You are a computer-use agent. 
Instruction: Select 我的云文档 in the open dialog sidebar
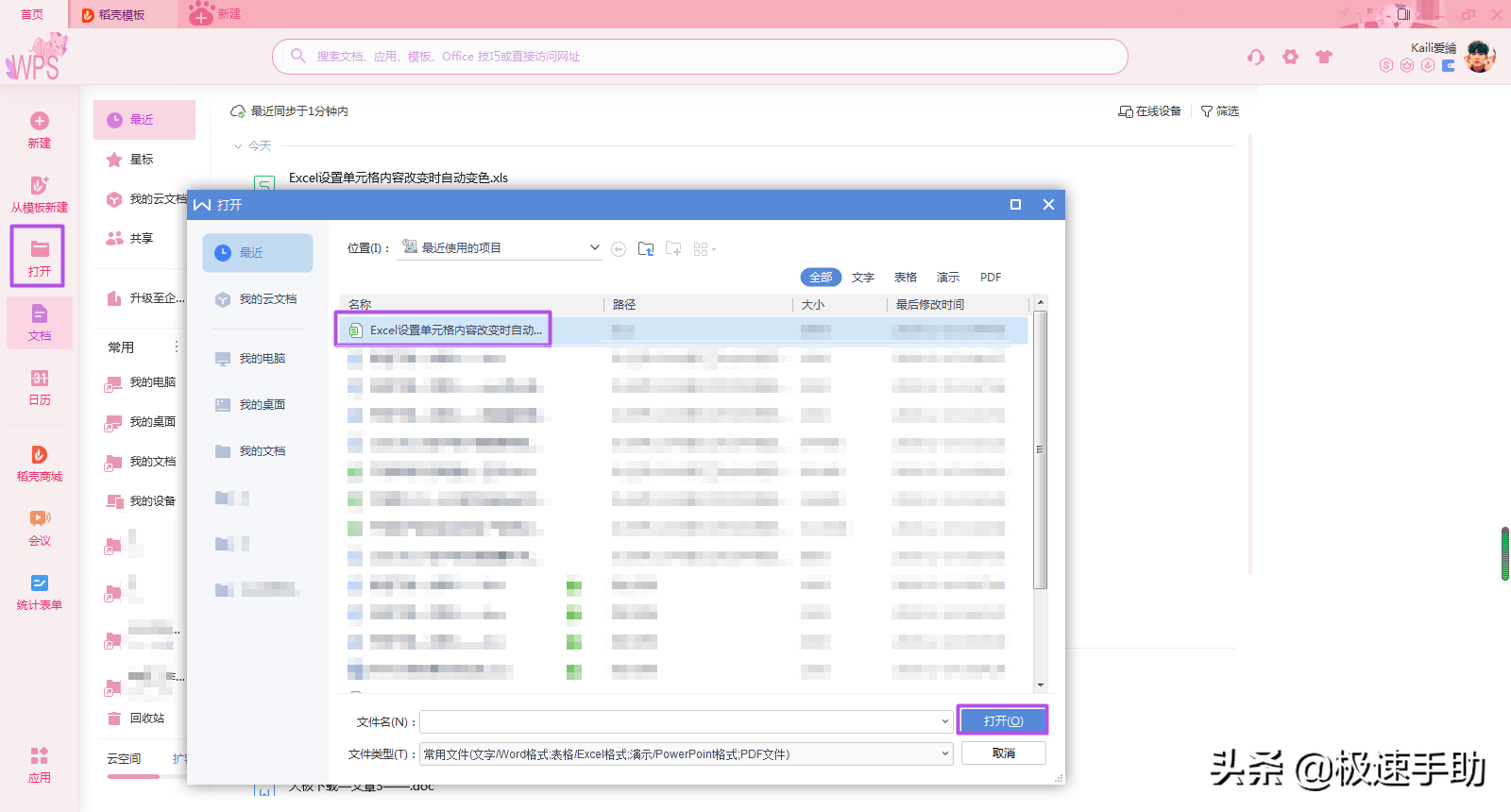pyautogui.click(x=257, y=299)
